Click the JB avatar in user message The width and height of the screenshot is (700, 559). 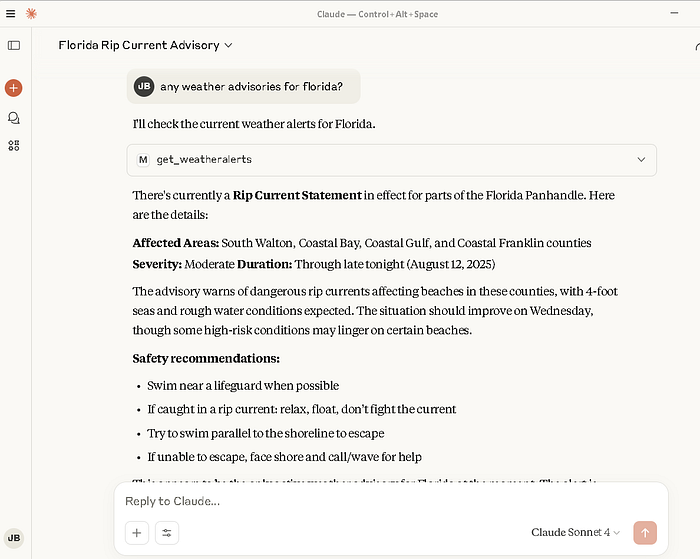(x=144, y=87)
